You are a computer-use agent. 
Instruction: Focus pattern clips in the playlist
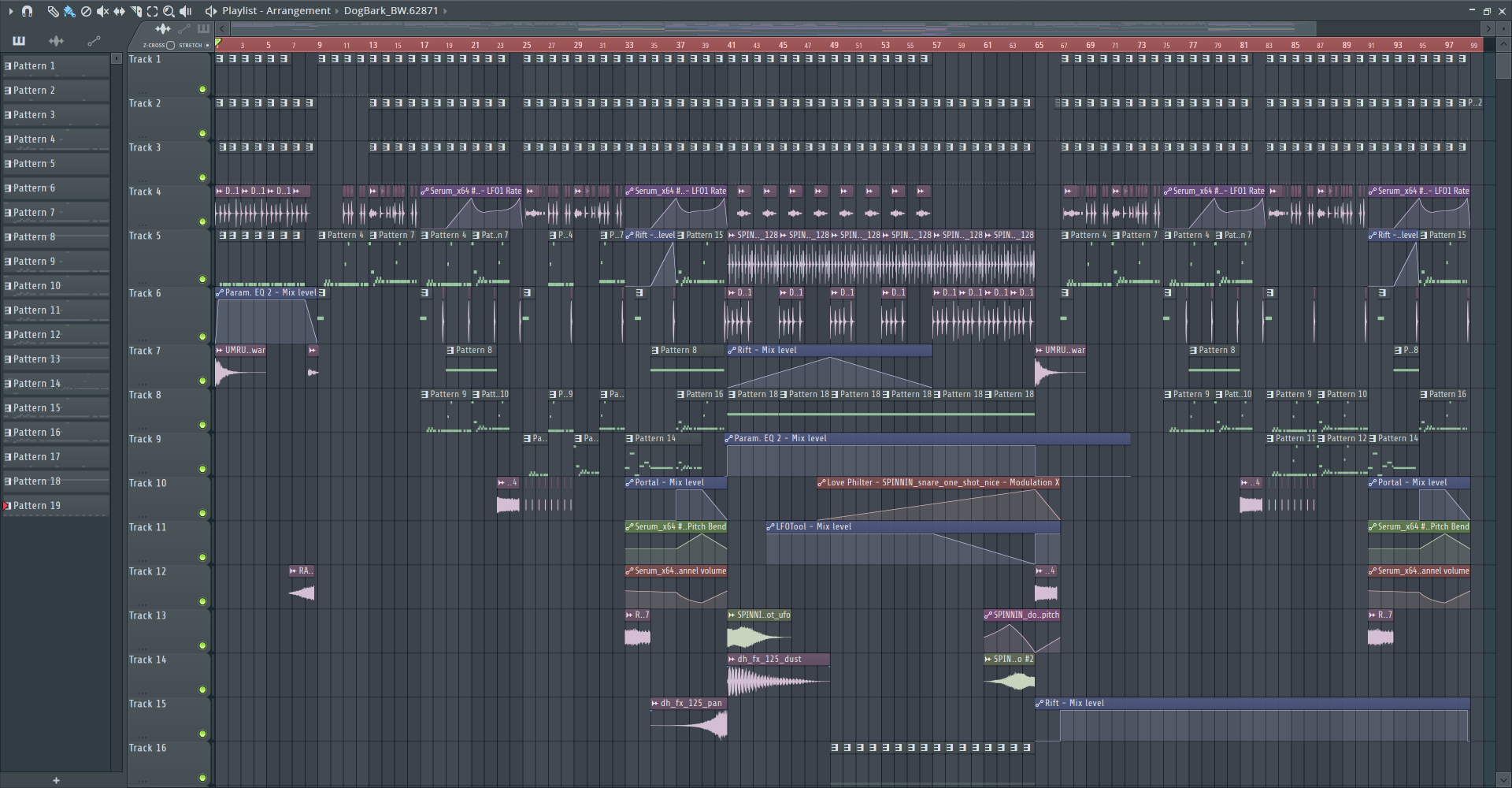click(x=203, y=28)
